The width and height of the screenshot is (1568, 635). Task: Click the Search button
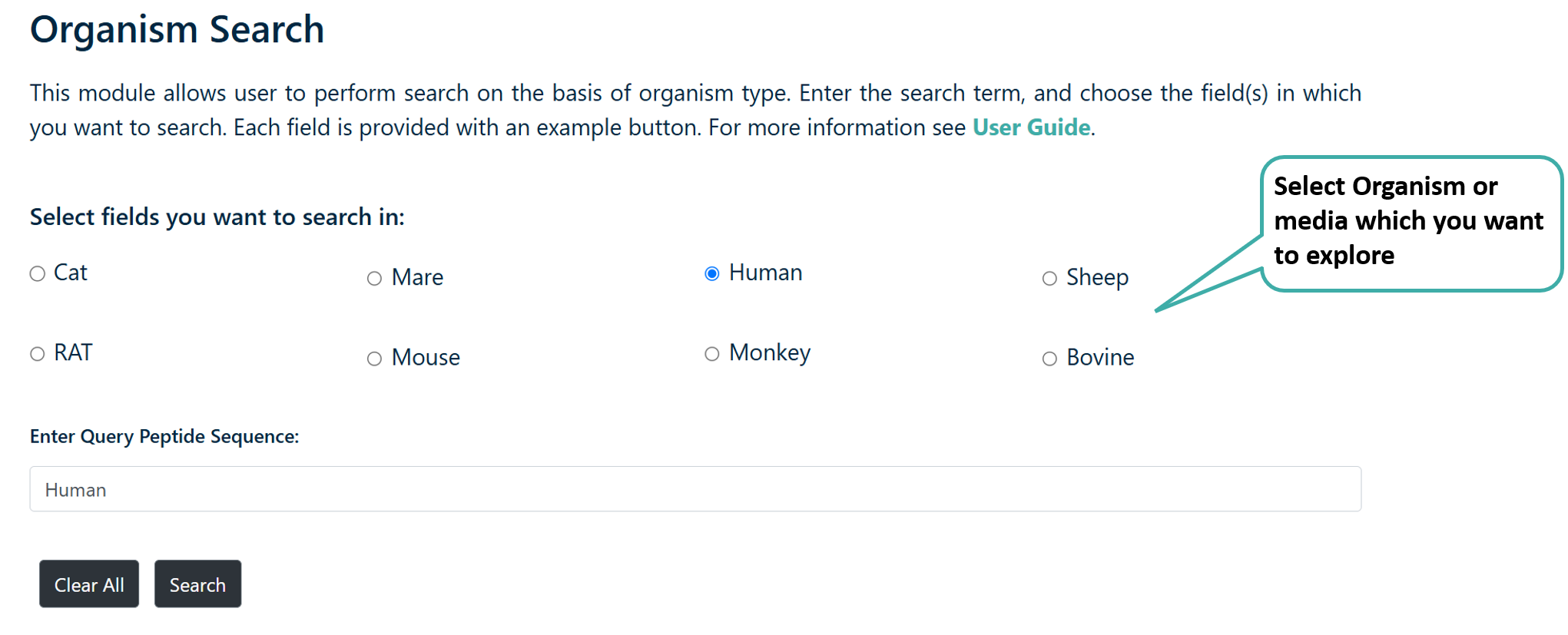pyautogui.click(x=197, y=584)
